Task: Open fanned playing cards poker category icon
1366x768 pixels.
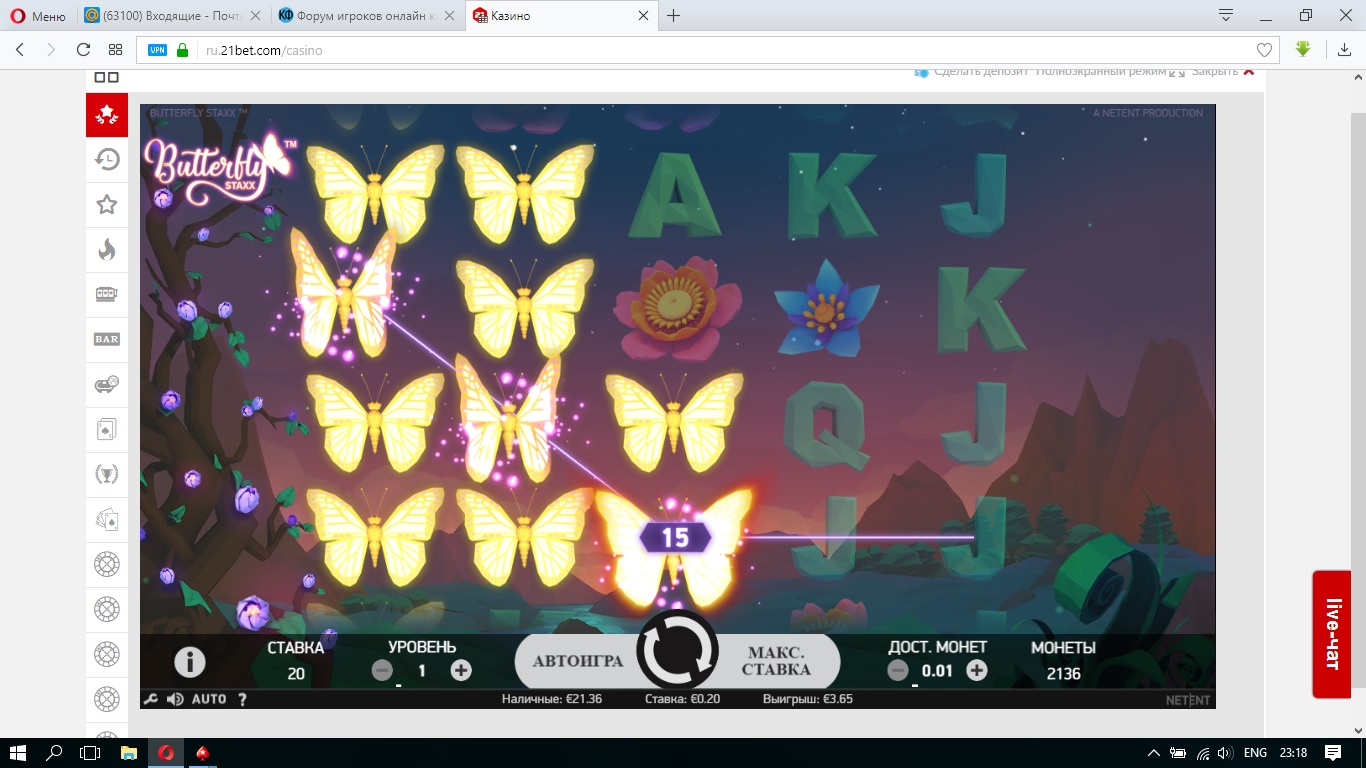Action: [x=107, y=520]
